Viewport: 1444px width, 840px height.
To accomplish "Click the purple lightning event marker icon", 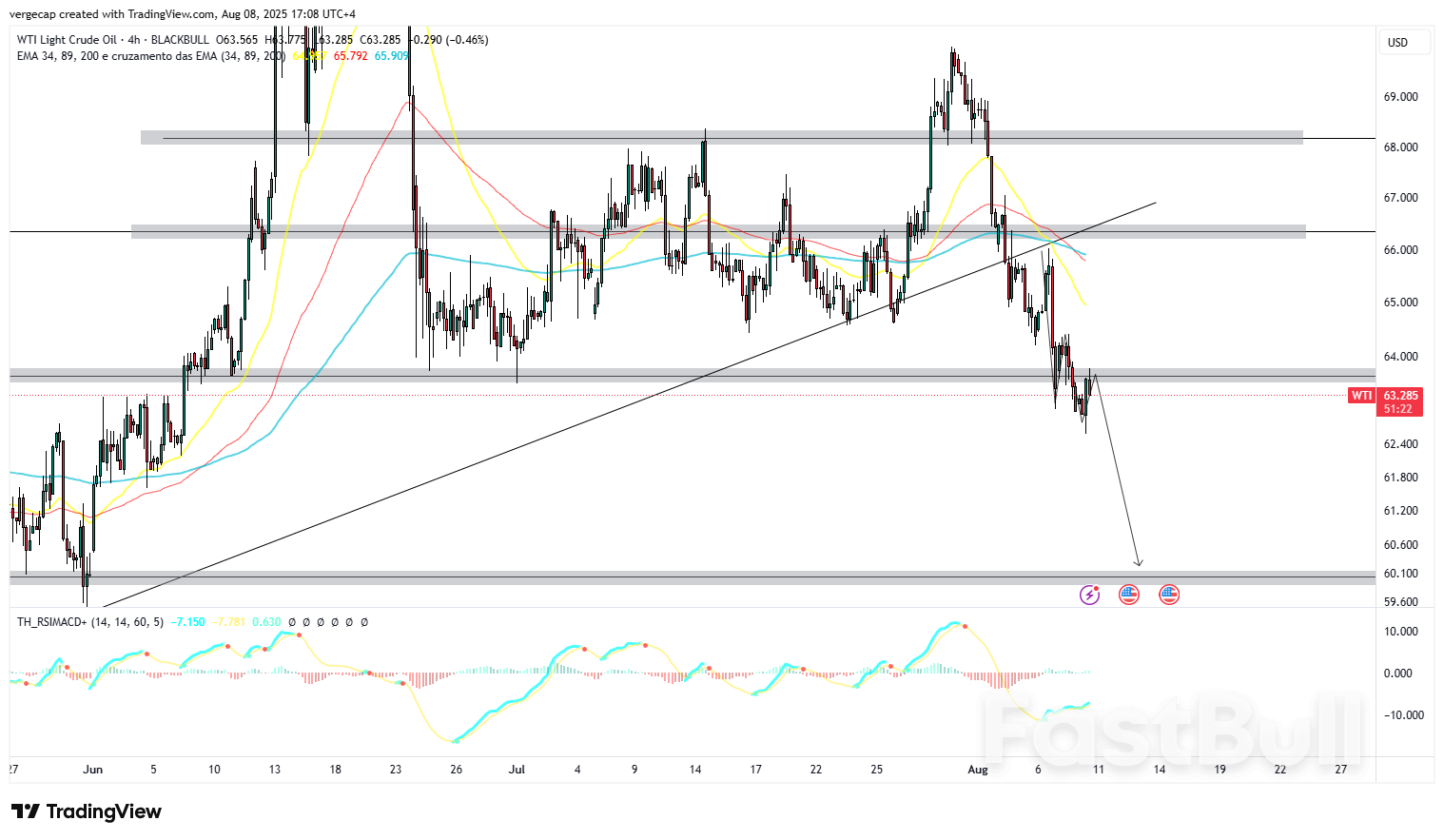I will click(x=1088, y=595).
